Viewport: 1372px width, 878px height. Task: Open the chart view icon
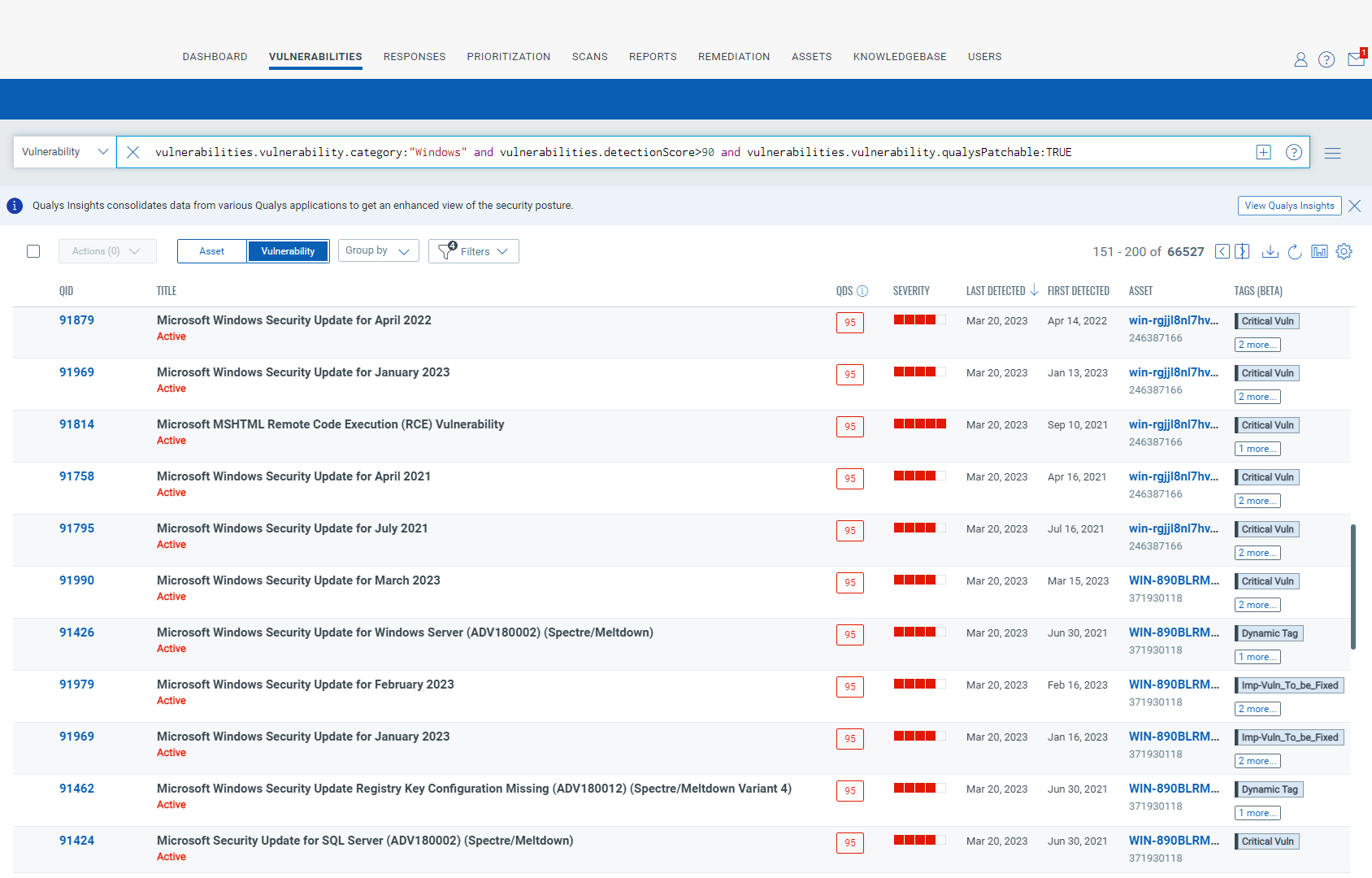(1320, 251)
